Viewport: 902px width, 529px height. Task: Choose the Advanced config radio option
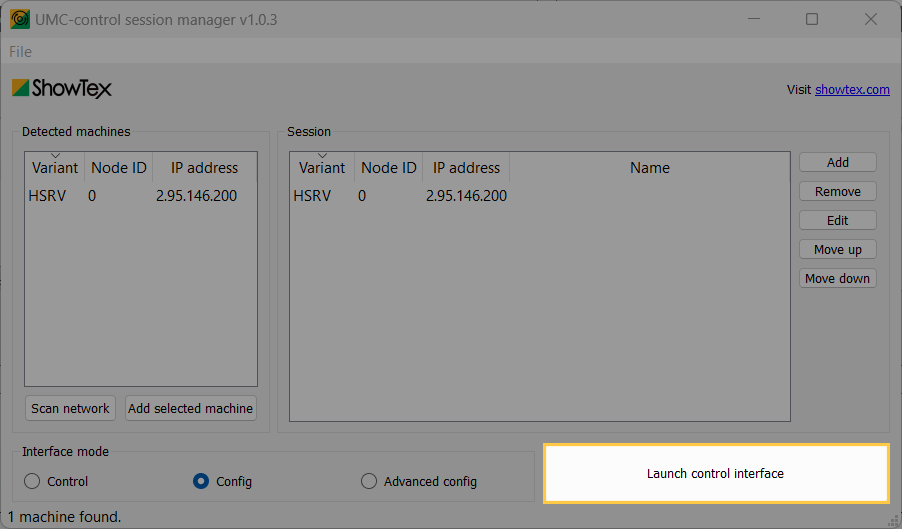[x=369, y=481]
